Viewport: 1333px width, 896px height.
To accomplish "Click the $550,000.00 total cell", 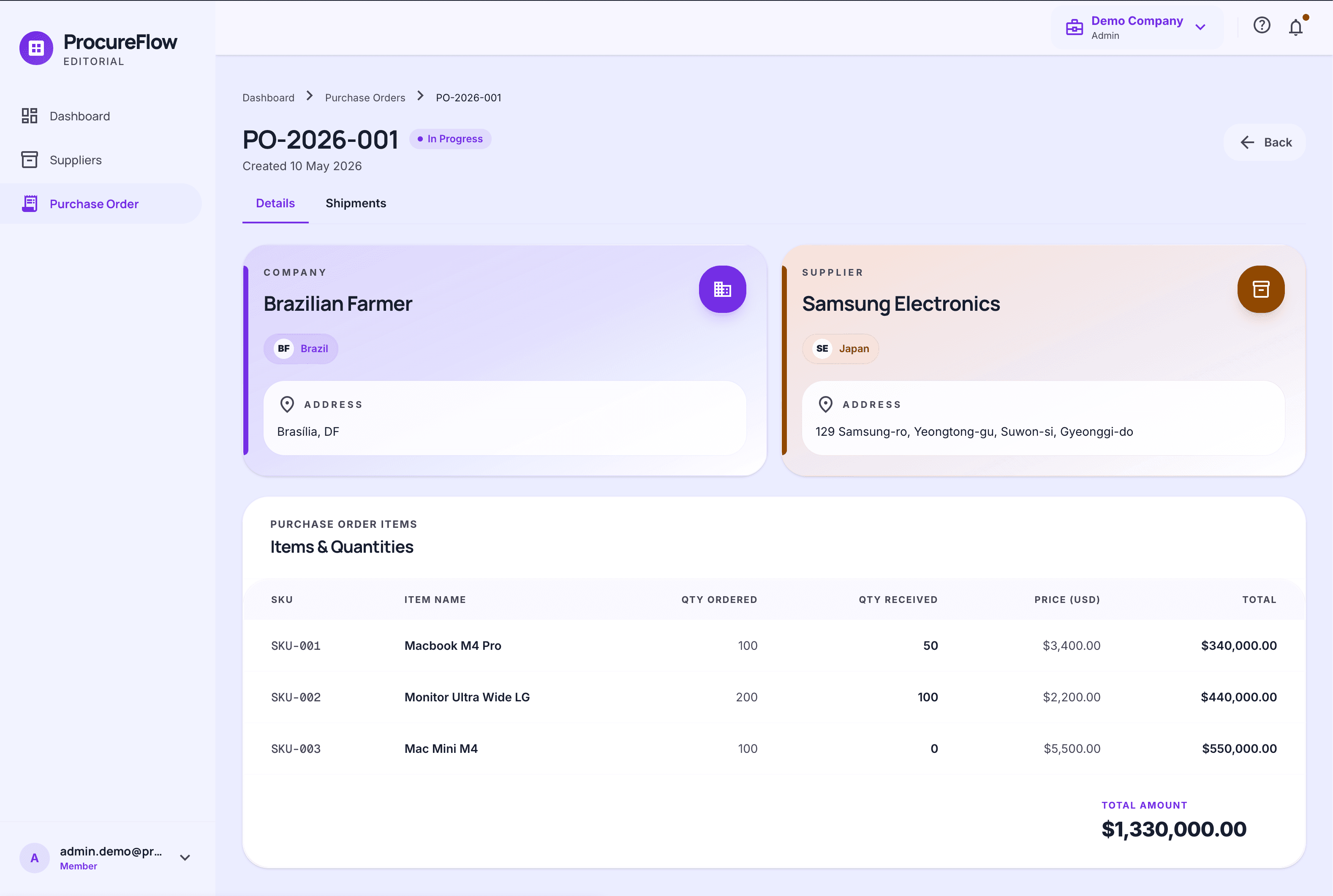I will point(1239,749).
